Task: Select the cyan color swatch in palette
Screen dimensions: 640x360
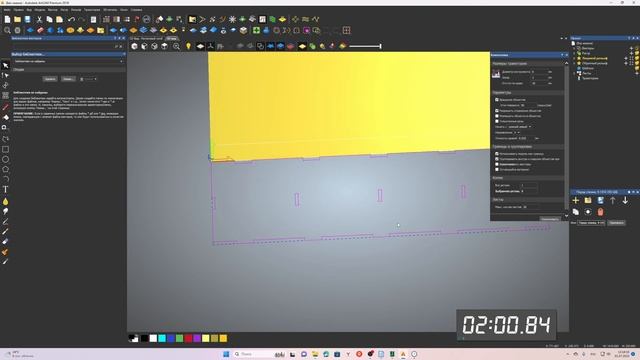Action: point(162,338)
